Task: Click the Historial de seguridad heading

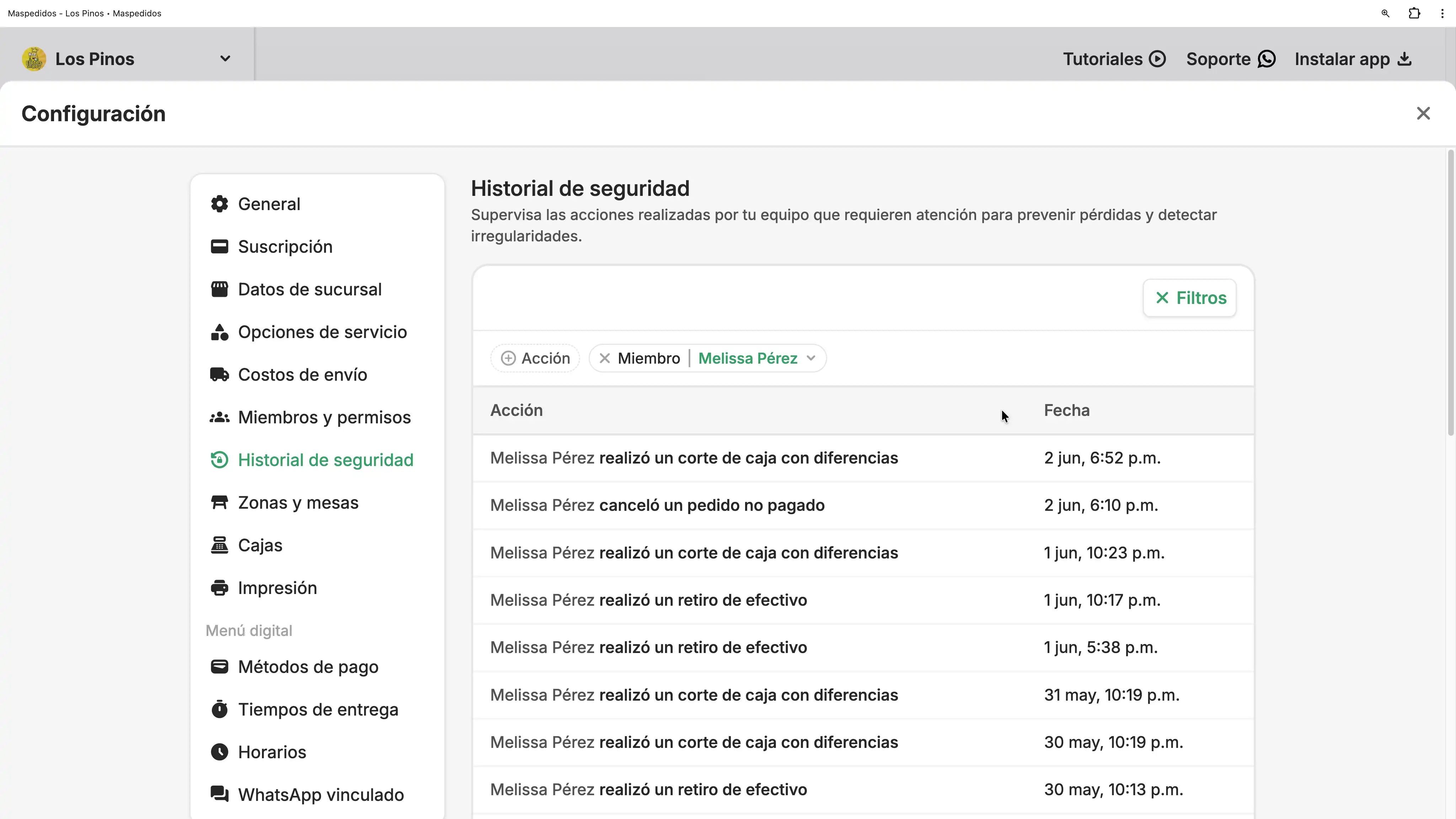Action: pos(580,189)
